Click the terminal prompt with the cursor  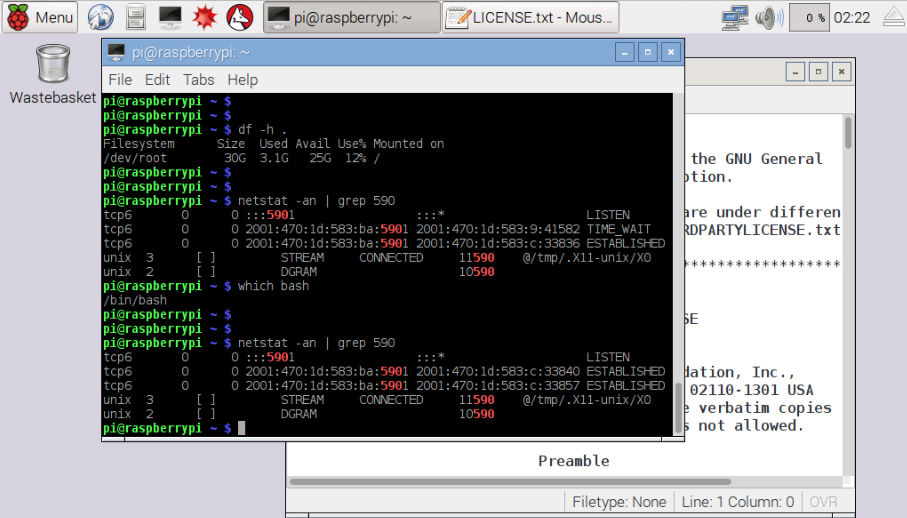174,428
